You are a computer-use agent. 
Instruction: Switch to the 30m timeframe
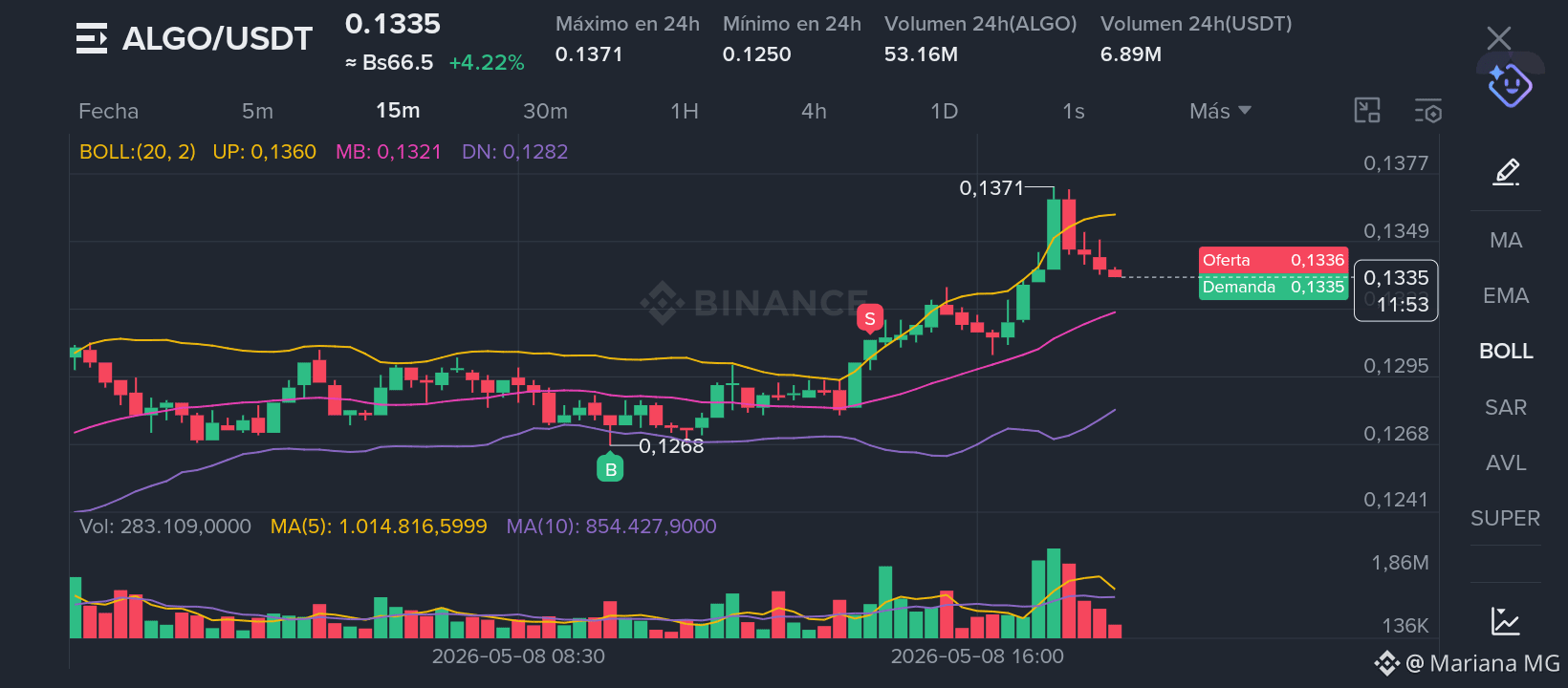[545, 111]
